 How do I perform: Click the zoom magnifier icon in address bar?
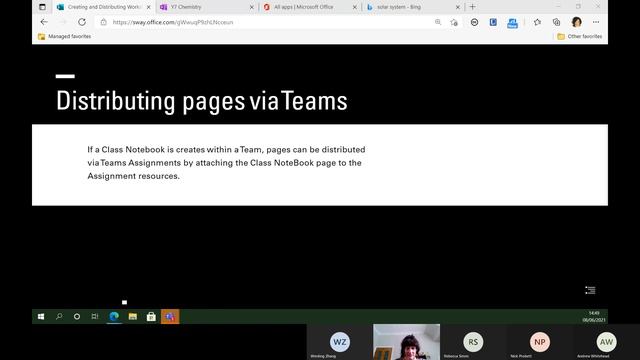coord(438,22)
